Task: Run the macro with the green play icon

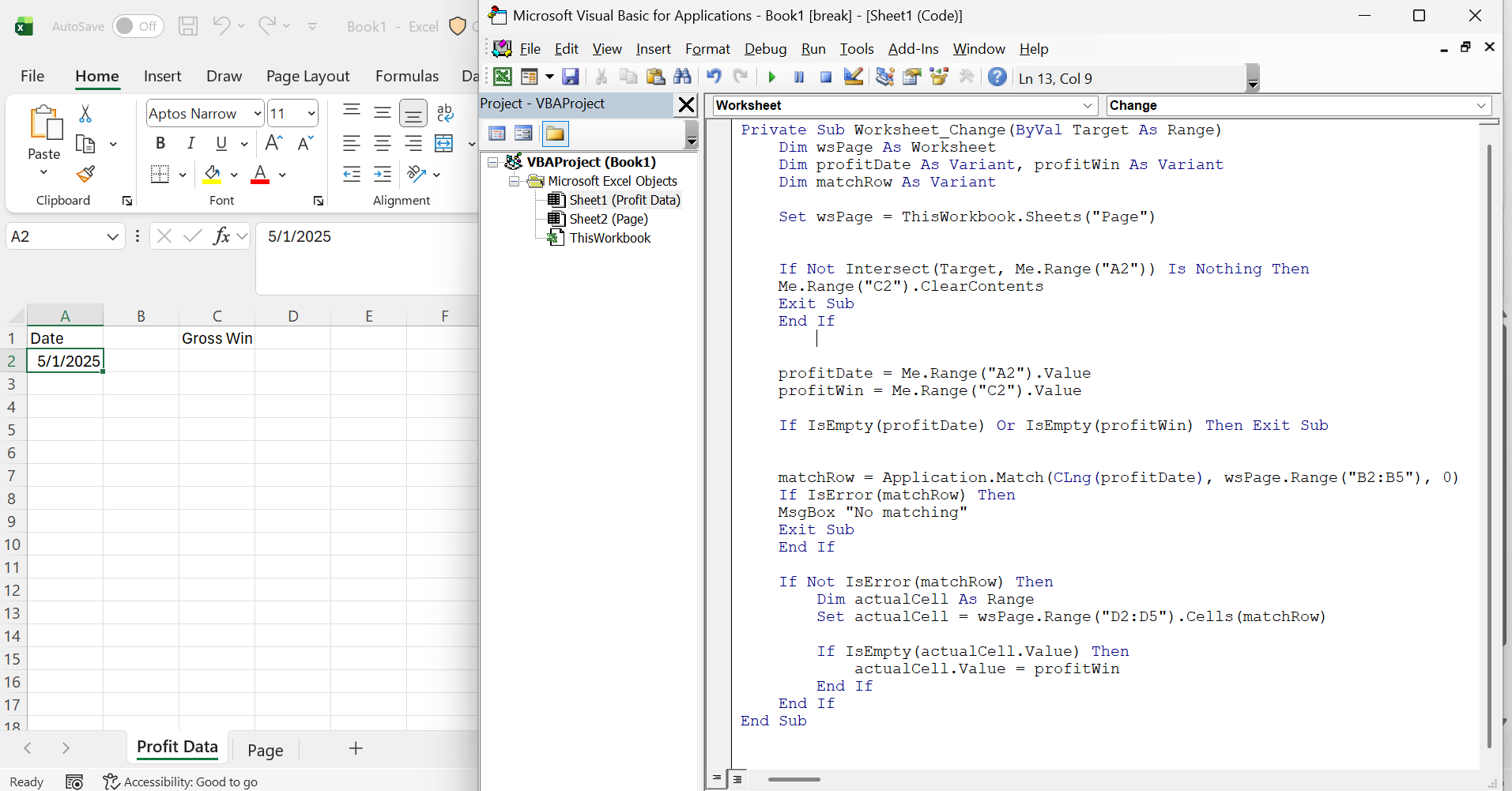Action: coord(772,77)
